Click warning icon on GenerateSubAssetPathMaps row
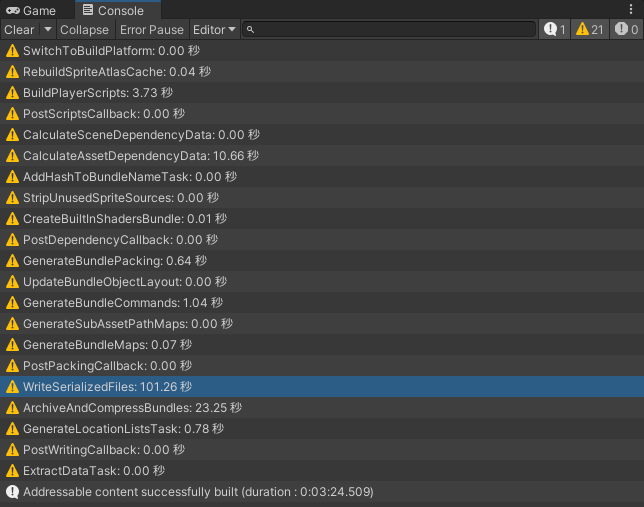The height and width of the screenshot is (507, 644). pyautogui.click(x=12, y=324)
